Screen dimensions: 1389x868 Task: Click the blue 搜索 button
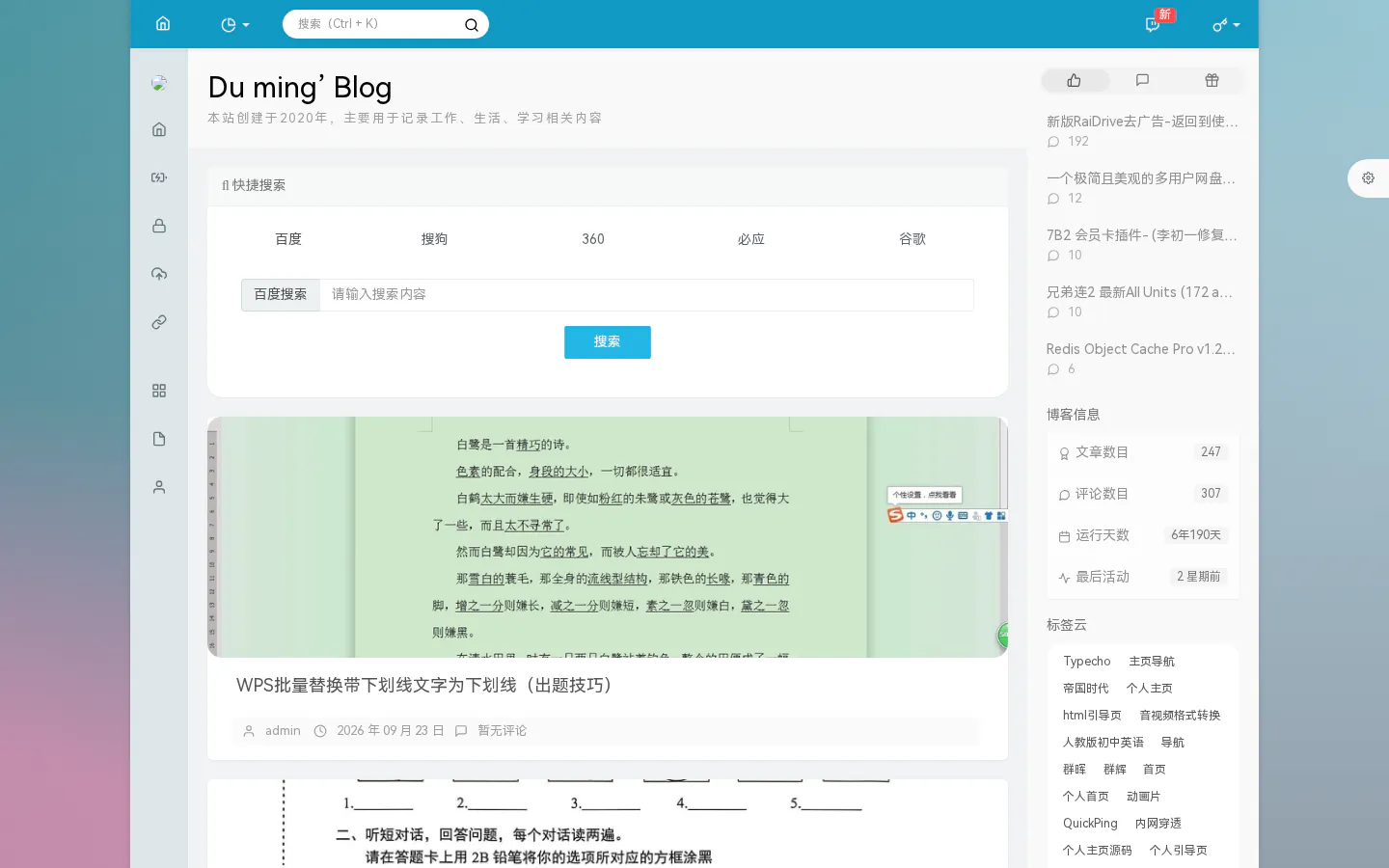click(x=608, y=342)
